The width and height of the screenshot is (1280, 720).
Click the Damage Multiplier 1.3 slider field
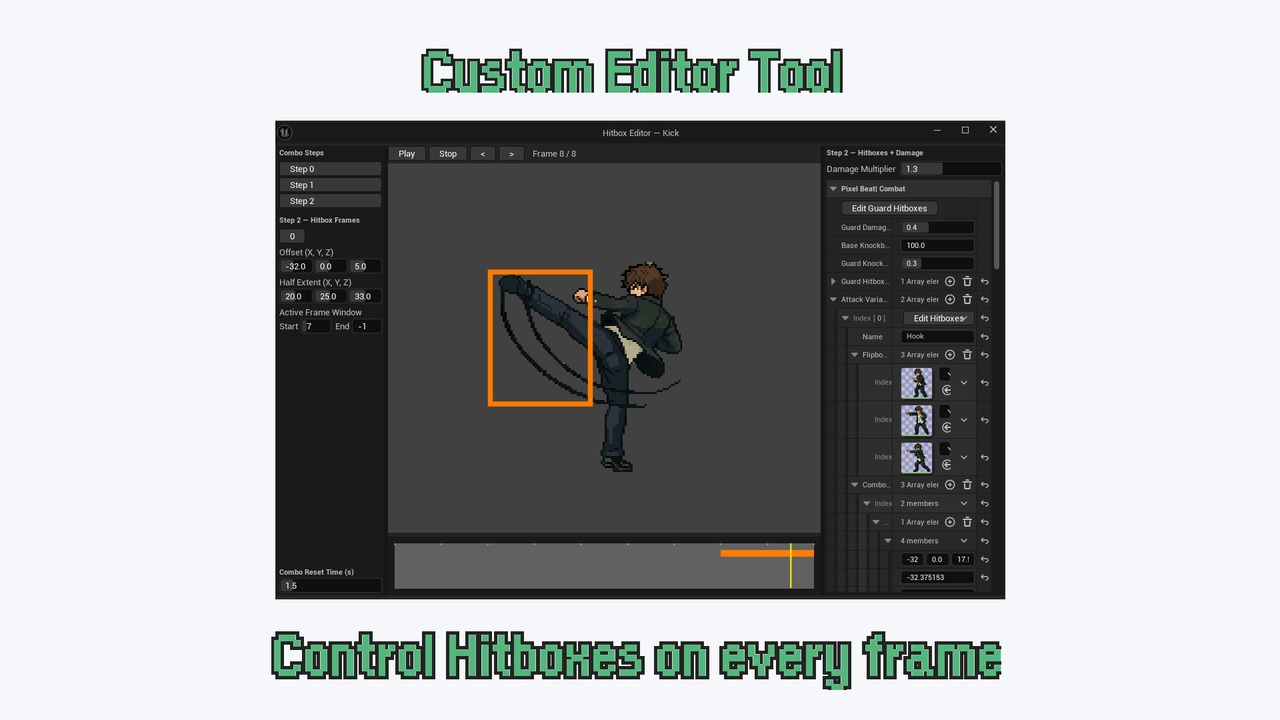tap(951, 169)
